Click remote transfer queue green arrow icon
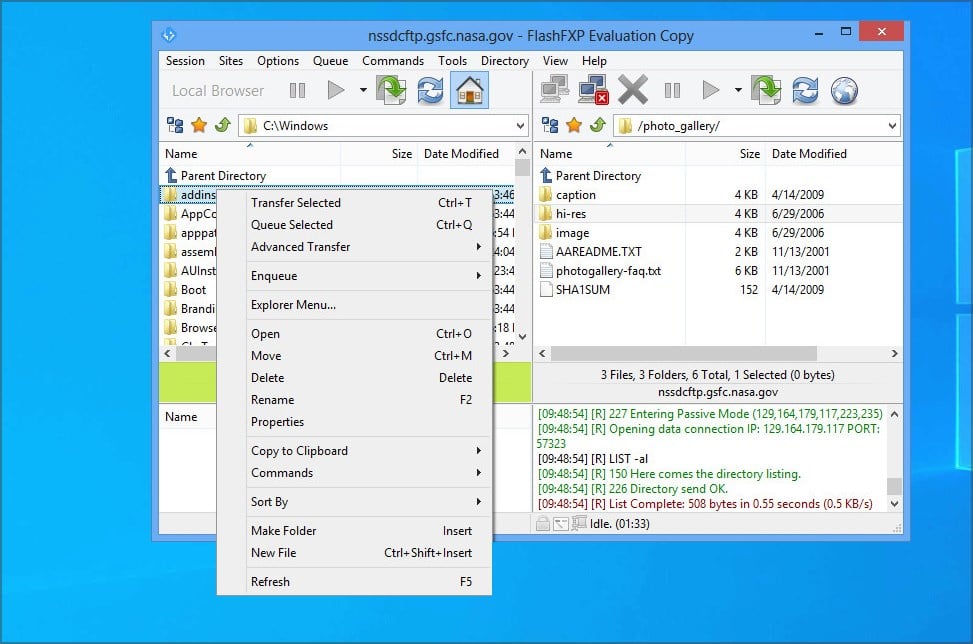Screen dimensions: 973x644 click(x=766, y=91)
